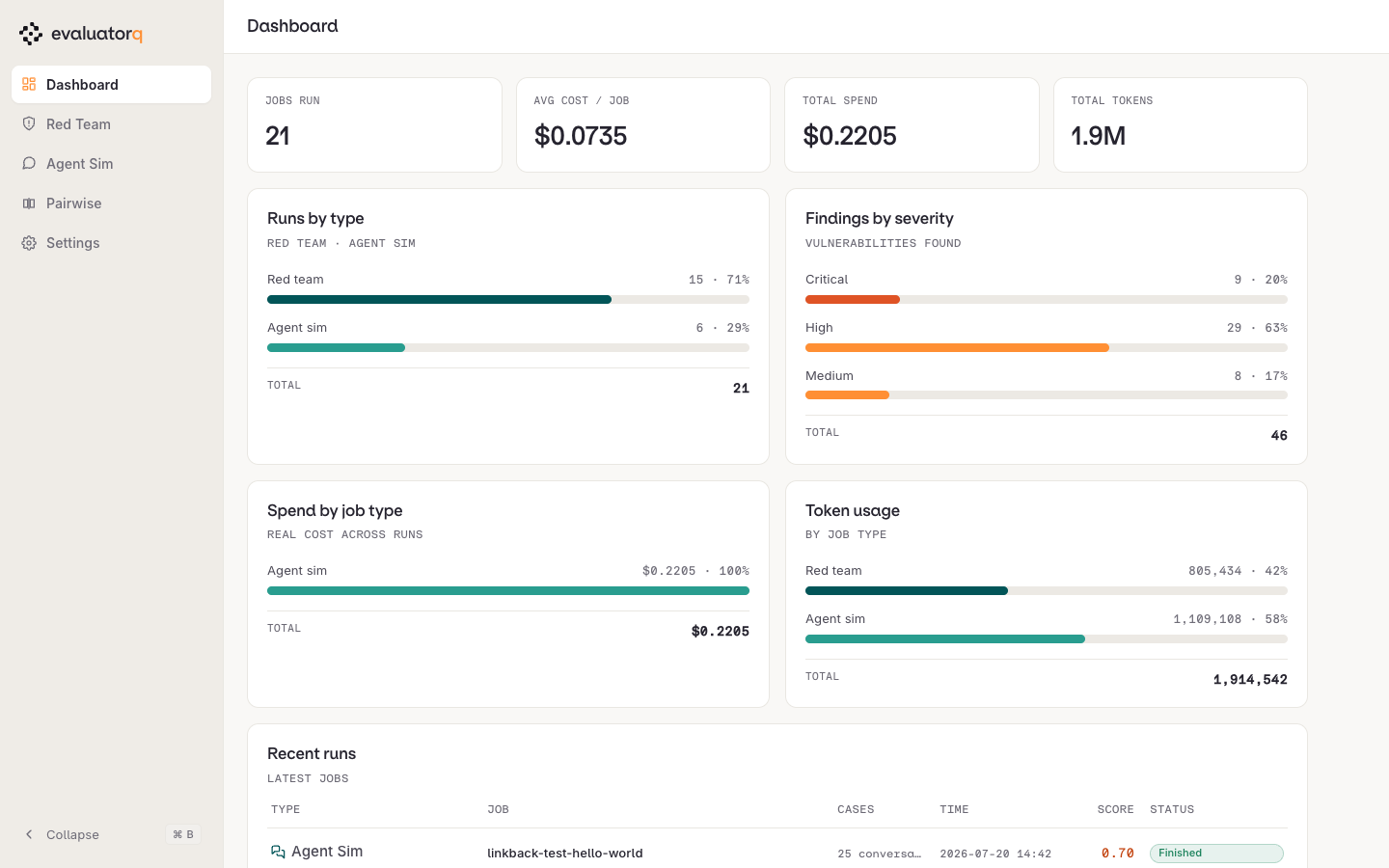
Task: Click the Red team run count 15 · 71%
Action: [x=719, y=280]
